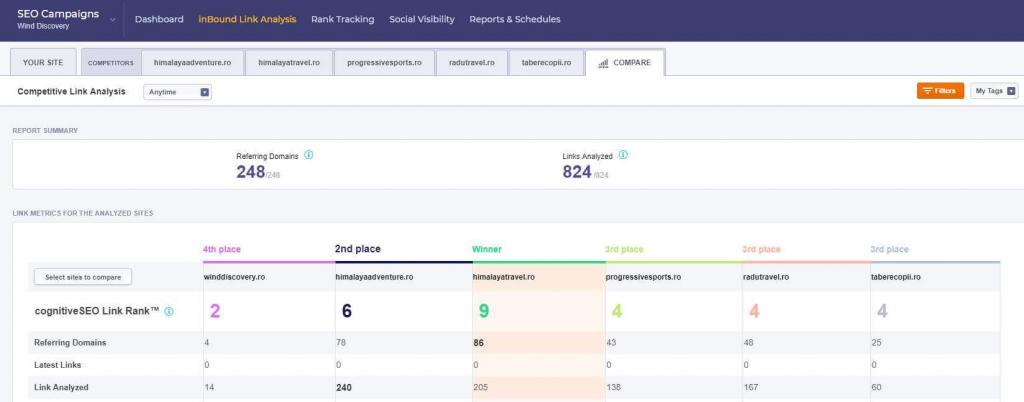This screenshot has height=402, width=1024.
Task: Click Link Analyzed value 240
Action: click(344, 387)
